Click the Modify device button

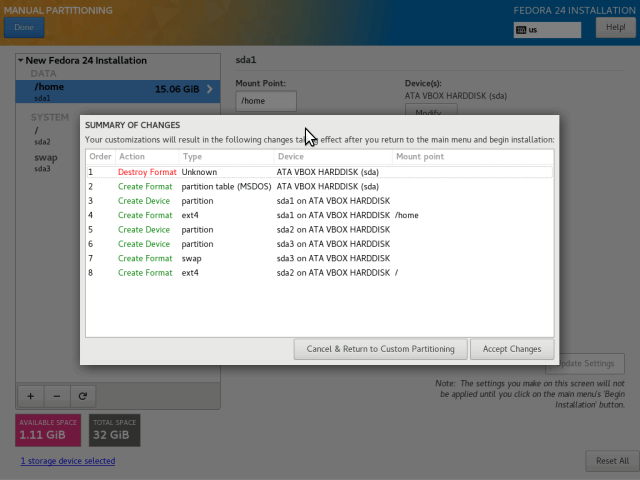[431, 110]
